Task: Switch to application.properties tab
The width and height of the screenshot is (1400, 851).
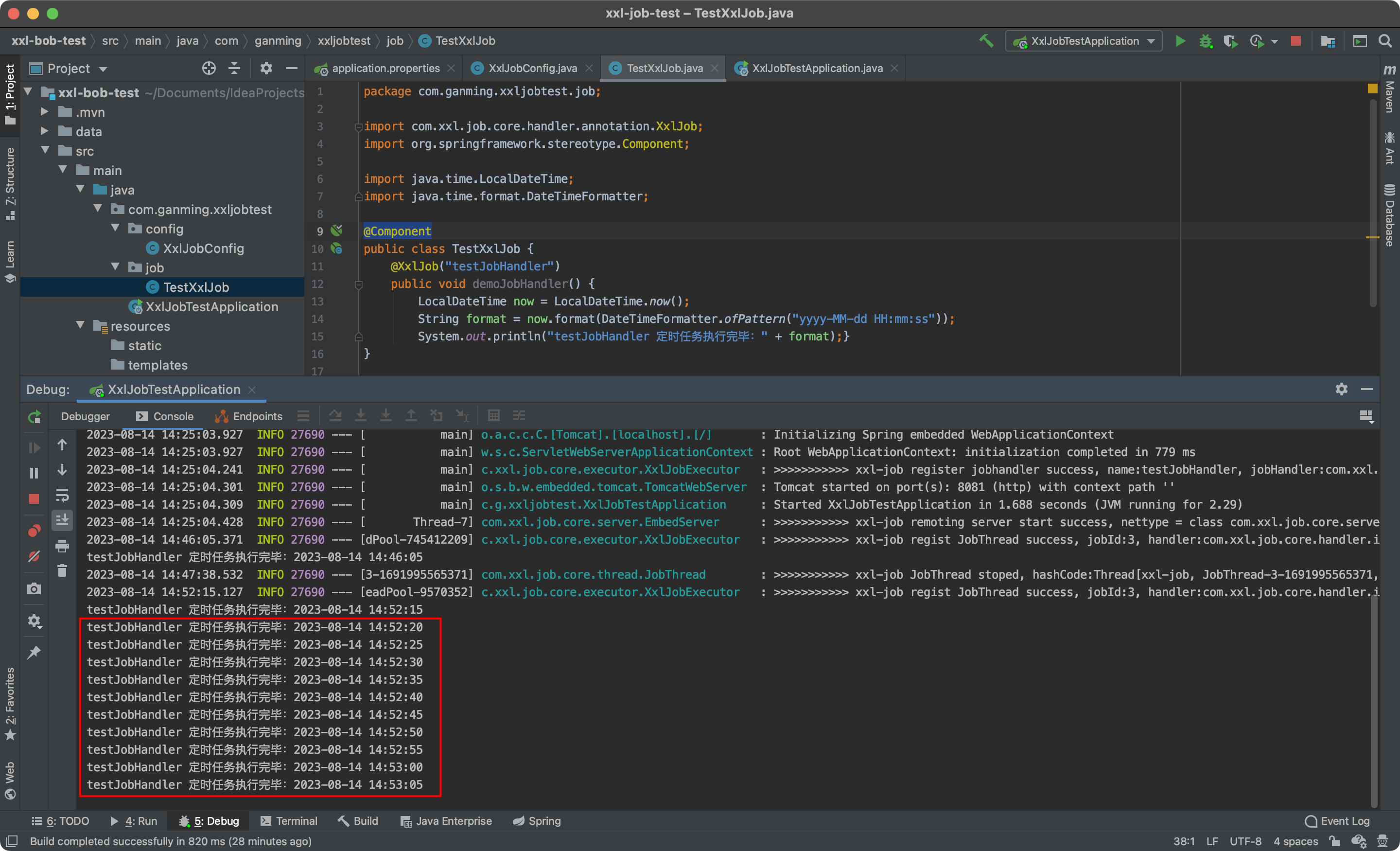Action: (x=385, y=68)
